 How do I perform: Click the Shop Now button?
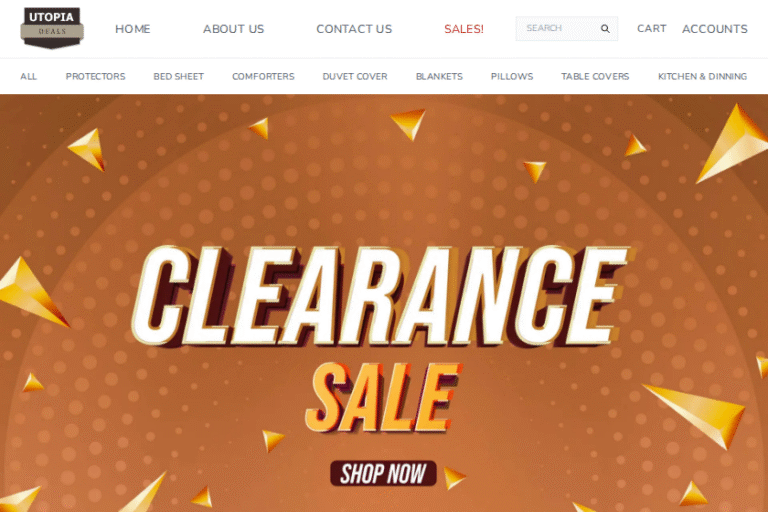click(x=383, y=473)
